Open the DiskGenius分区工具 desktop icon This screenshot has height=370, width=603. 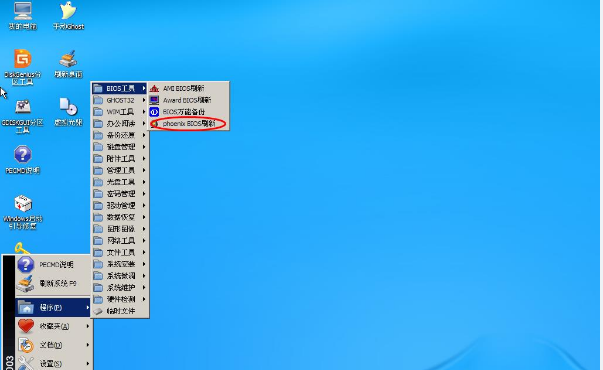point(23,67)
